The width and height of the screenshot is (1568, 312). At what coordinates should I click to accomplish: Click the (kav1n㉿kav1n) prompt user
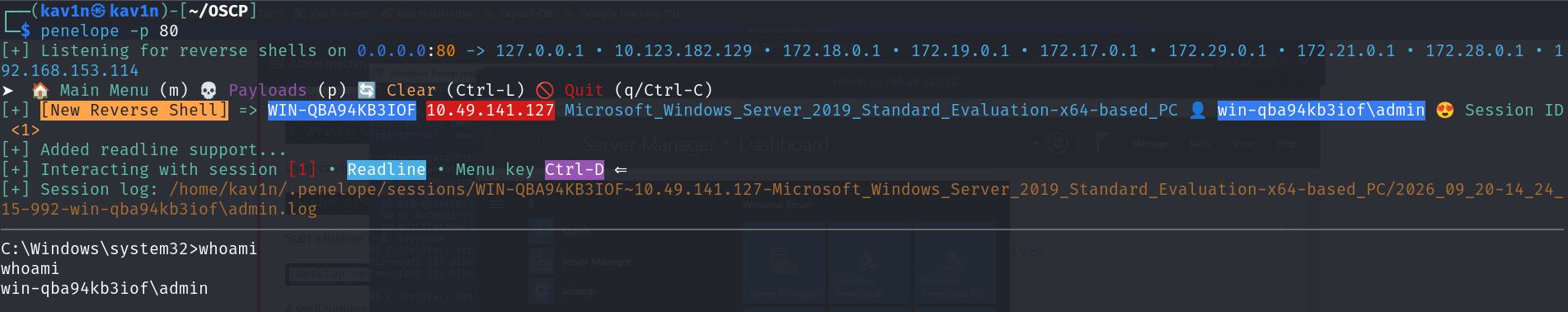tap(100, 11)
